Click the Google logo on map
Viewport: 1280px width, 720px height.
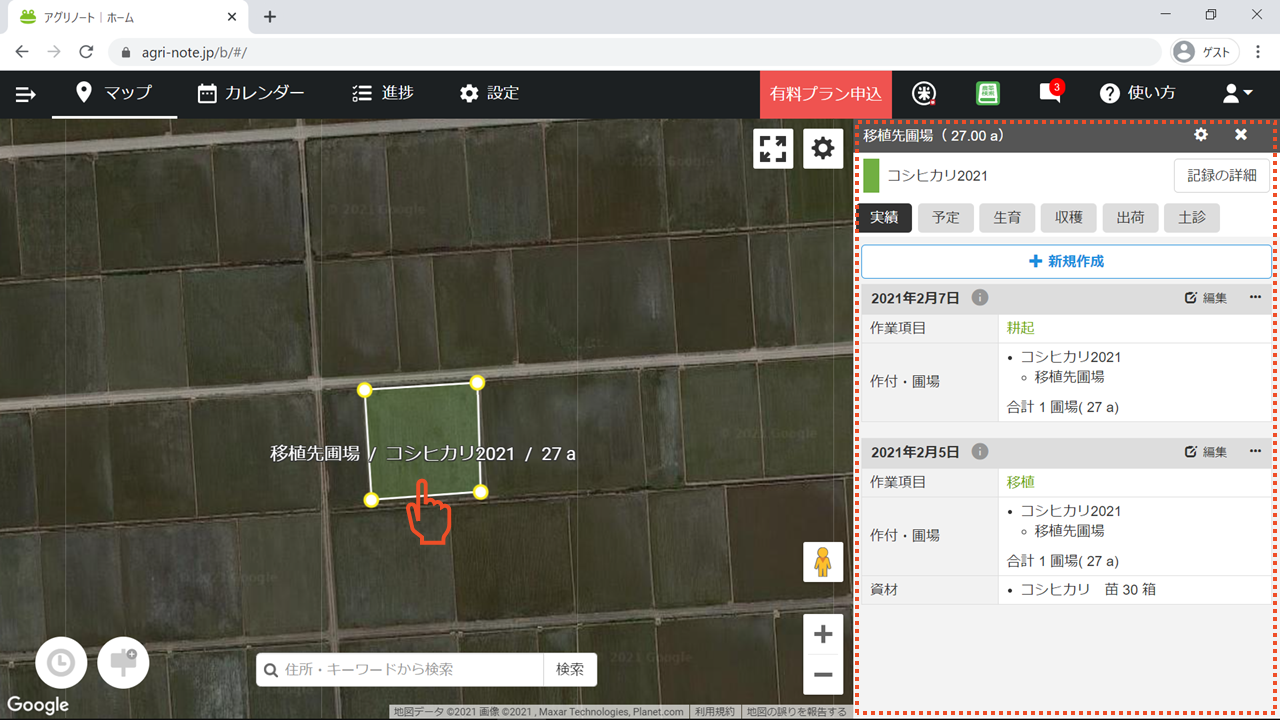pyautogui.click(x=38, y=704)
